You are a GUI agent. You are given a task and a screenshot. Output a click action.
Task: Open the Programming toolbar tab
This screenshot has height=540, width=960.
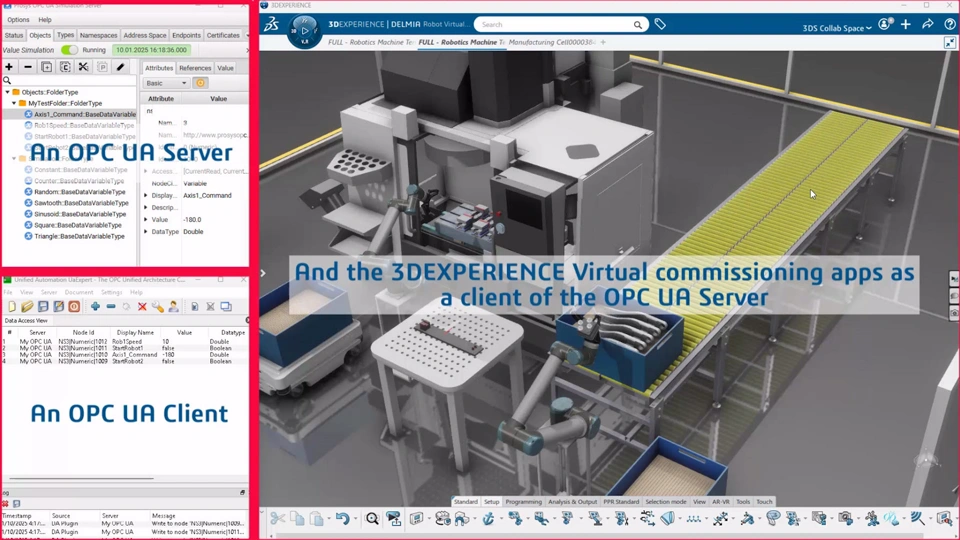523,501
